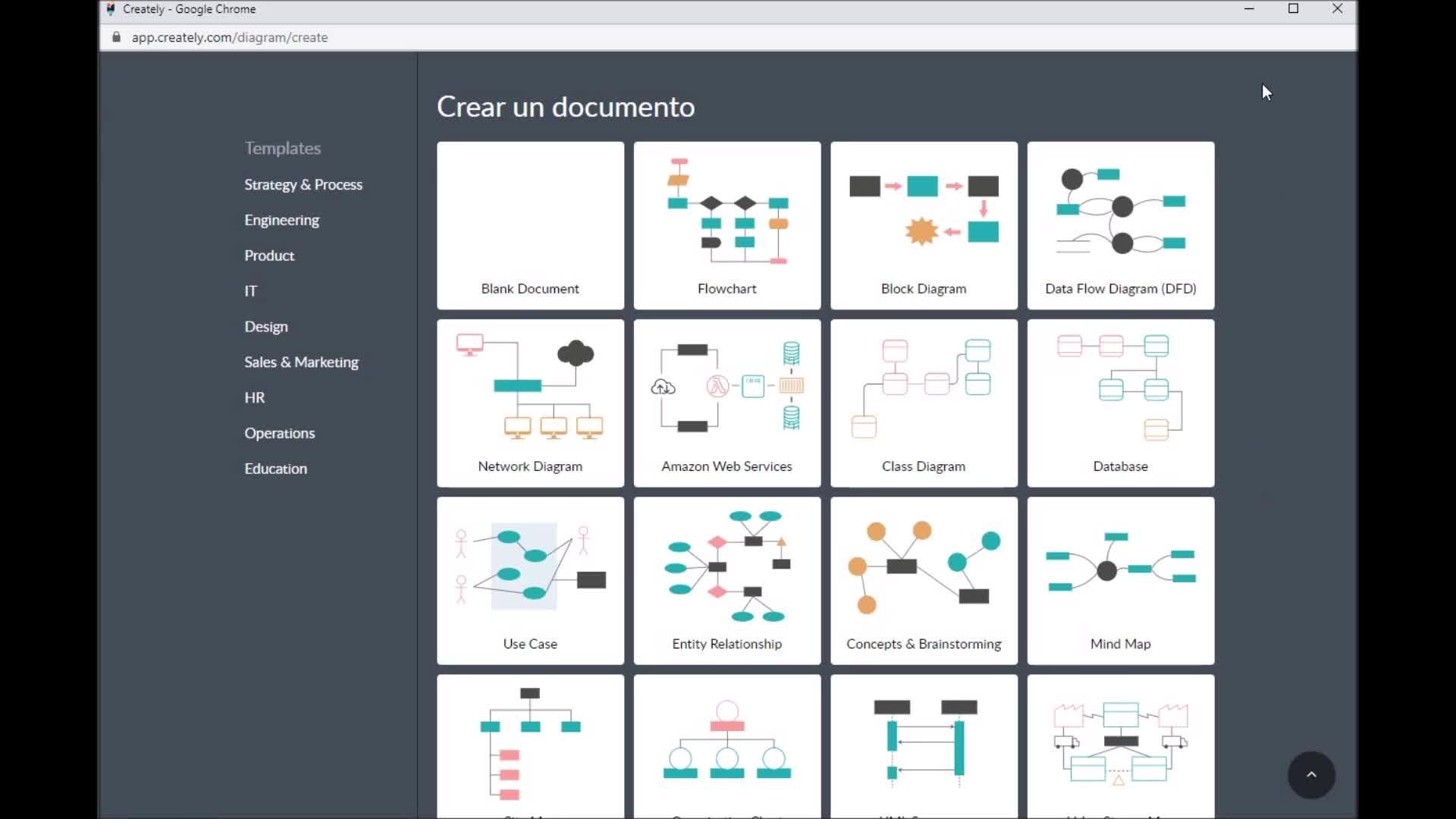
Task: Select the Amazon Web Services template icon
Action: coord(726,388)
